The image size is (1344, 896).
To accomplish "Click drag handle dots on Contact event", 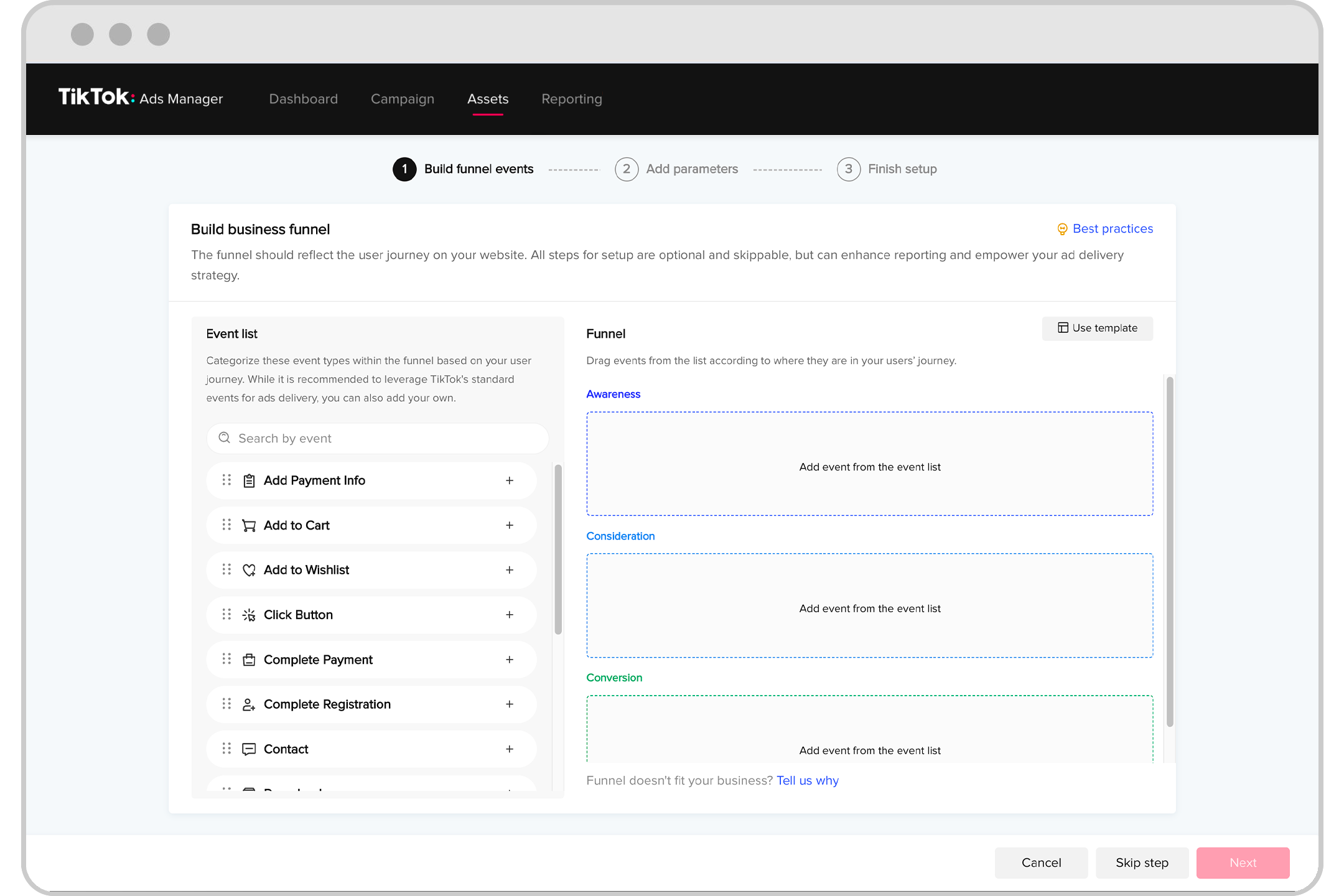I will [226, 749].
